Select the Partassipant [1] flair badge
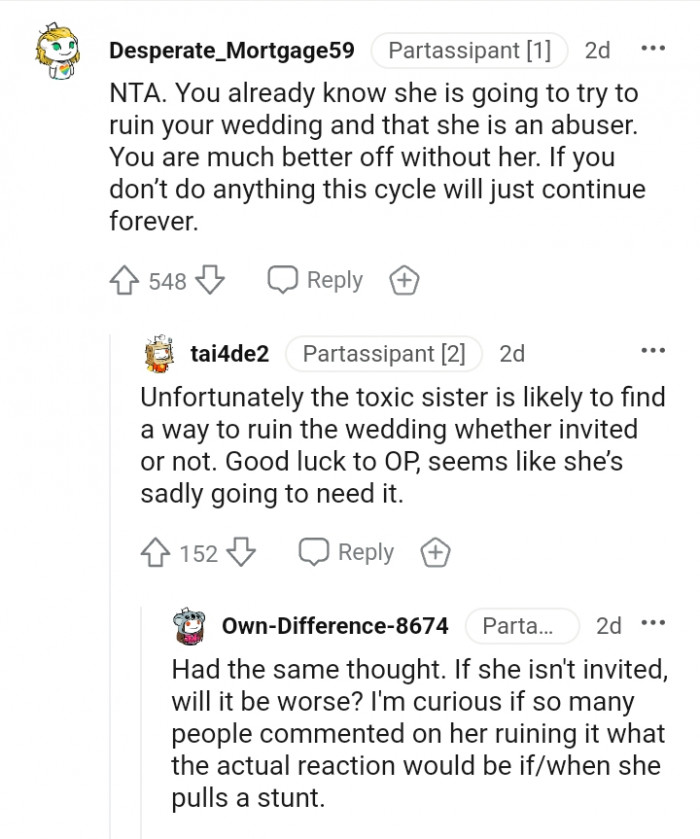Image resolution: width=700 pixels, height=839 pixels. [470, 50]
